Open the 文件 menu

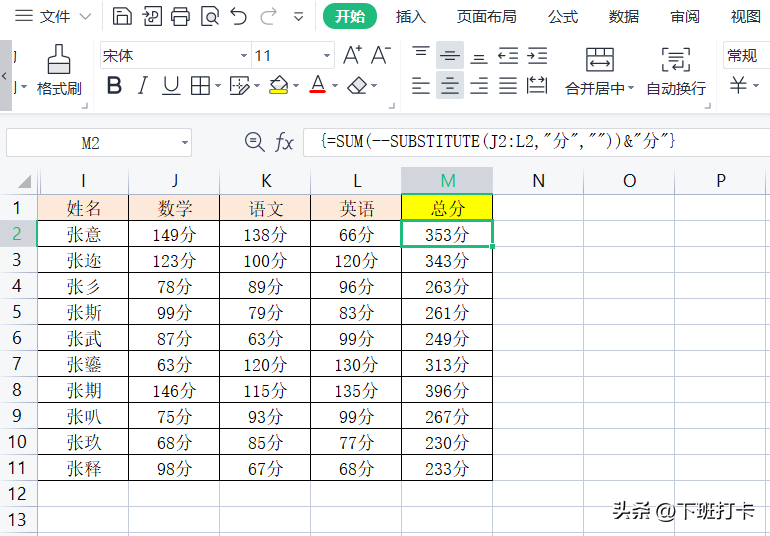click(x=55, y=16)
